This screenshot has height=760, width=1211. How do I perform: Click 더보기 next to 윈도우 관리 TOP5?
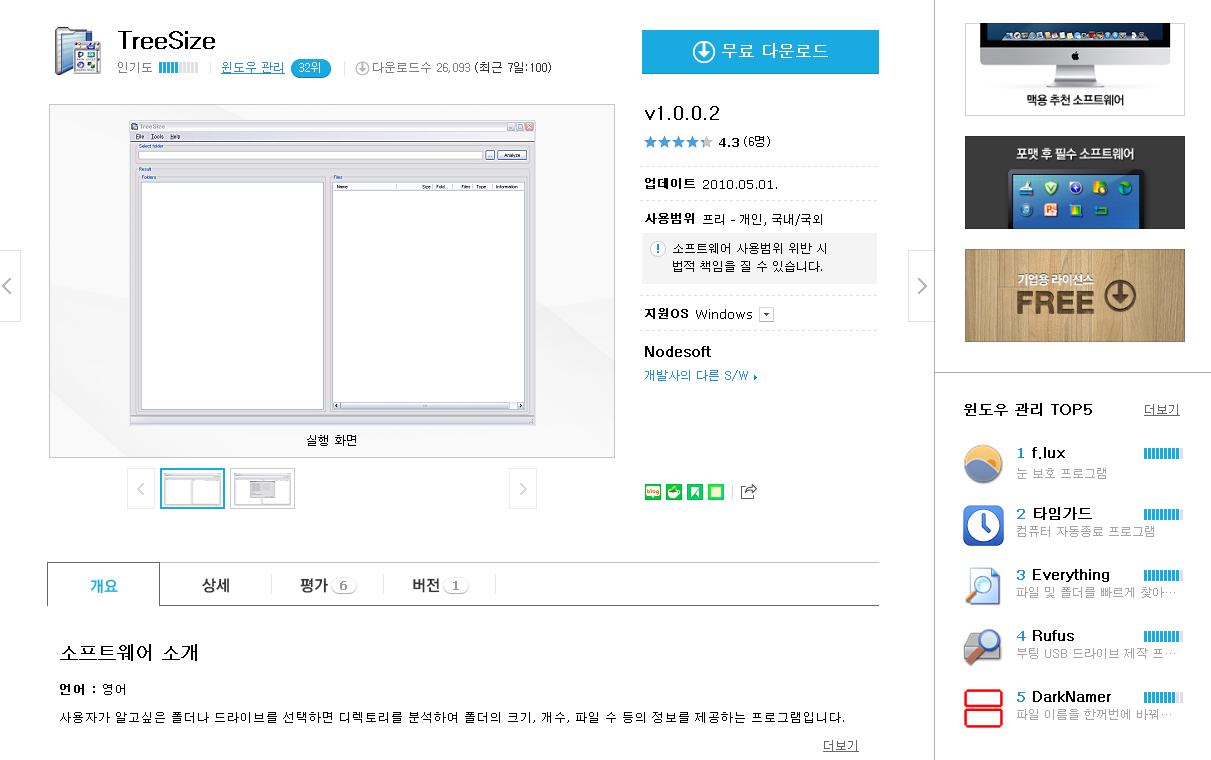[x=1162, y=410]
